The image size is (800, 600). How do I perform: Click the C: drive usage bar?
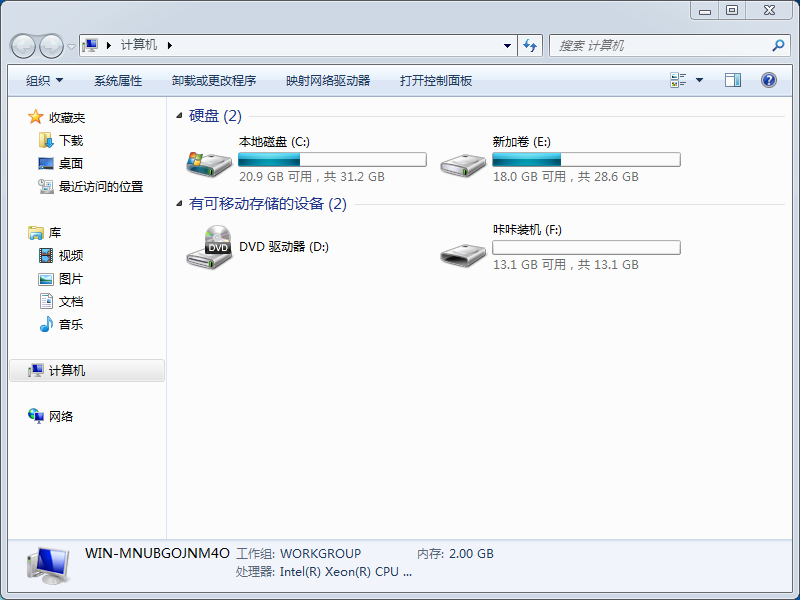click(x=332, y=160)
